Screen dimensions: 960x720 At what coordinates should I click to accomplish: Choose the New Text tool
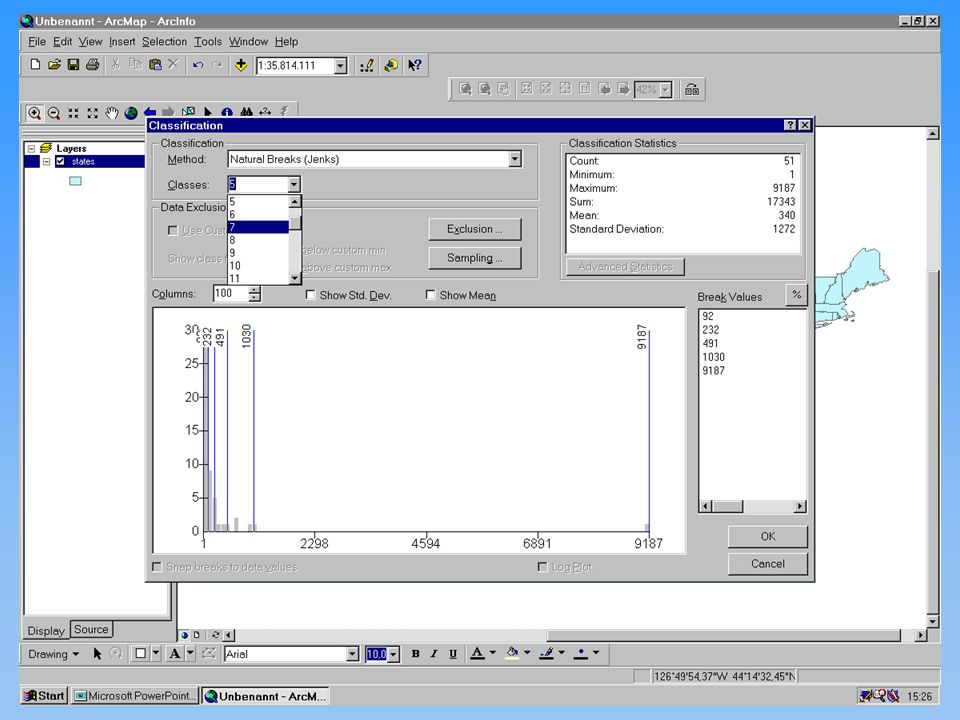coord(174,654)
